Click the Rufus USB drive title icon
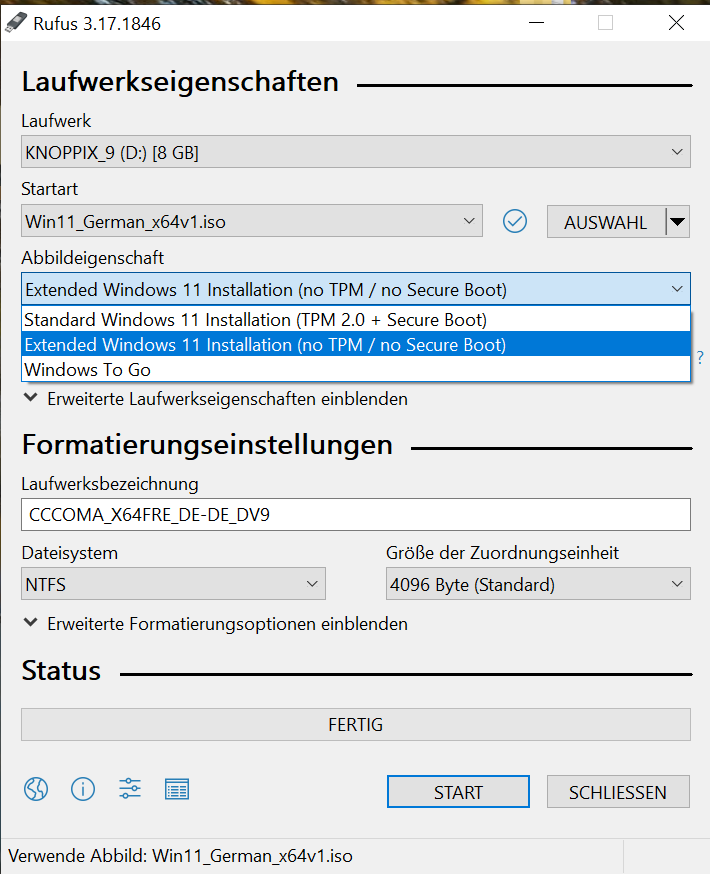The height and width of the screenshot is (874, 710). point(15,23)
